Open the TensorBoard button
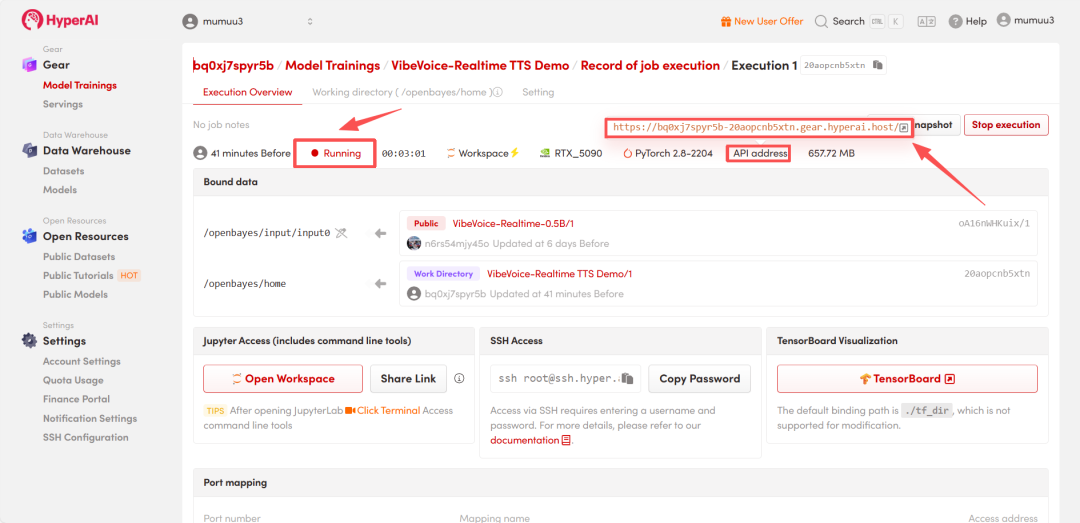Viewport: 1080px width, 523px height. (x=907, y=378)
